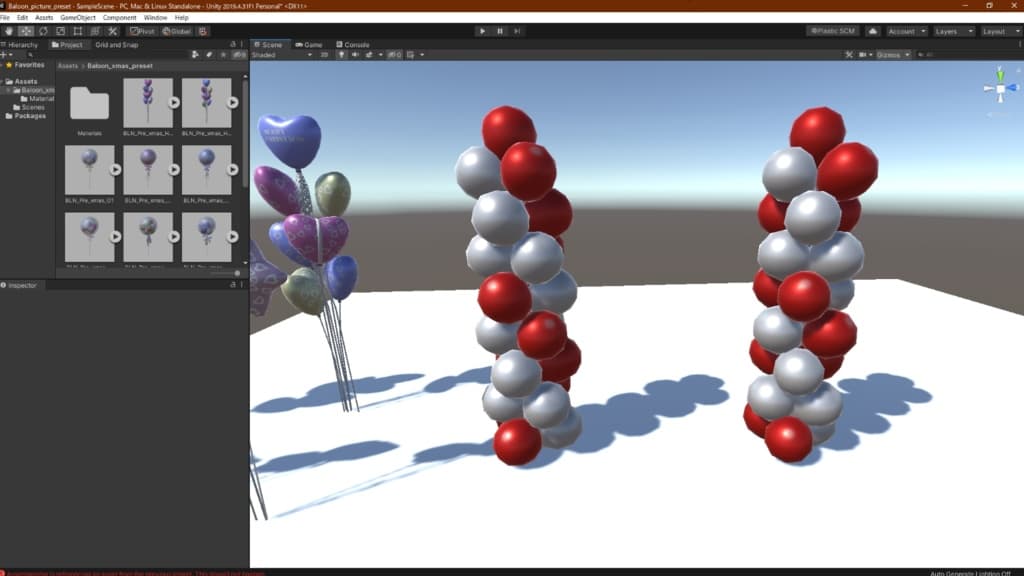Screen dimensions: 1024x576
Task: Select the Scale tool
Action: coord(60,31)
